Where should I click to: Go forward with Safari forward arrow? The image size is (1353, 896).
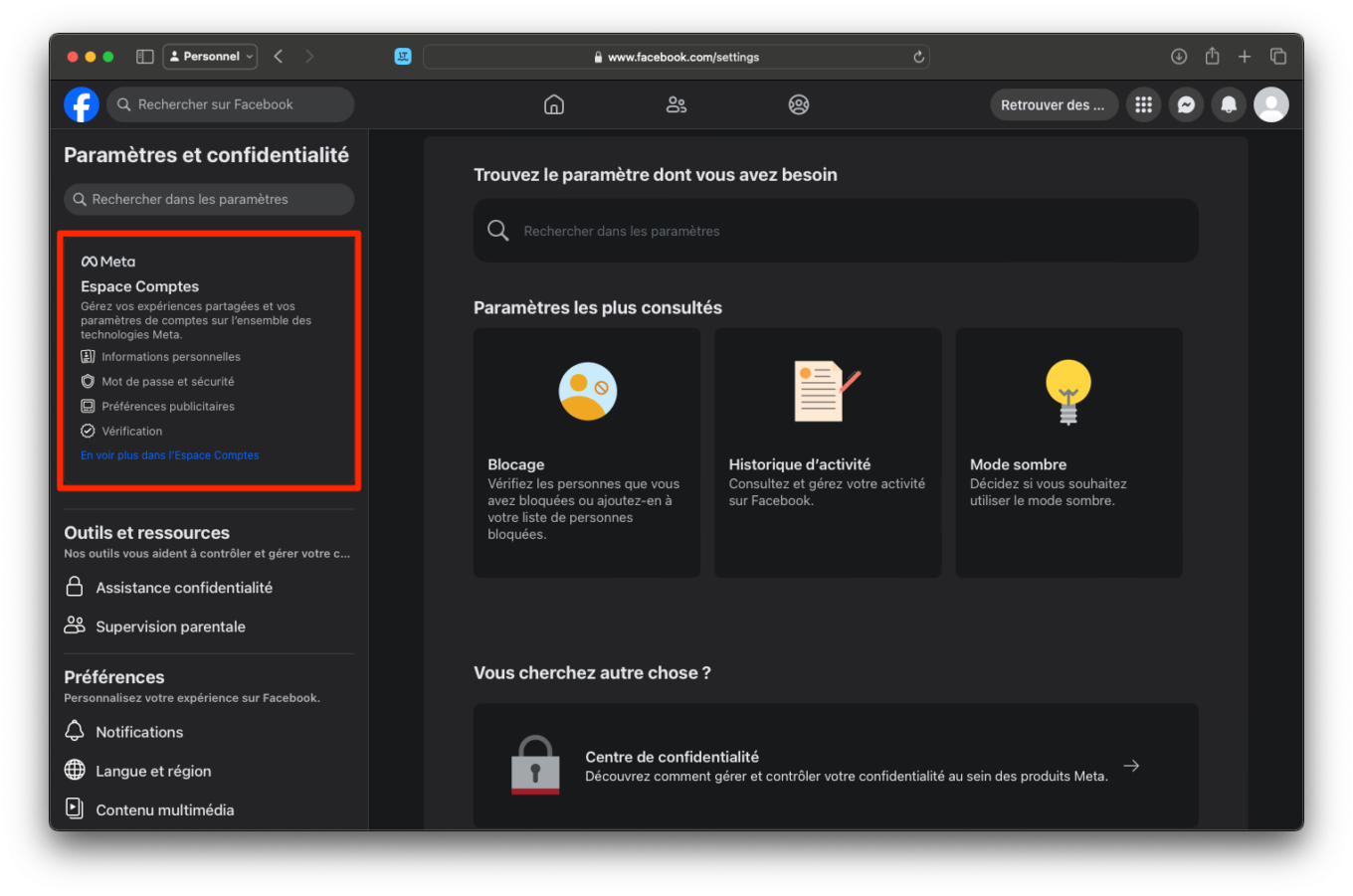click(309, 57)
